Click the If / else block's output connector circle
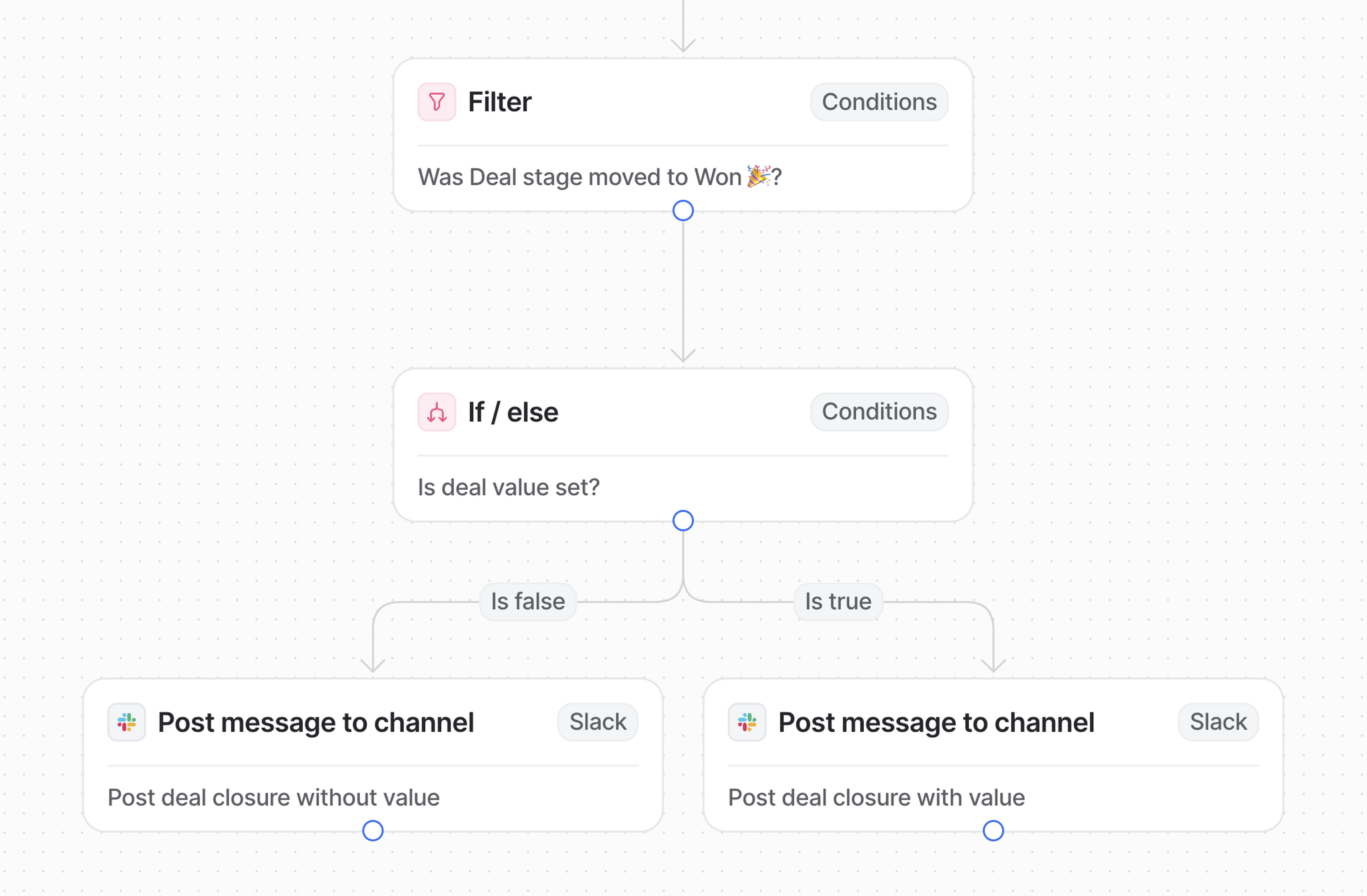 tap(683, 521)
